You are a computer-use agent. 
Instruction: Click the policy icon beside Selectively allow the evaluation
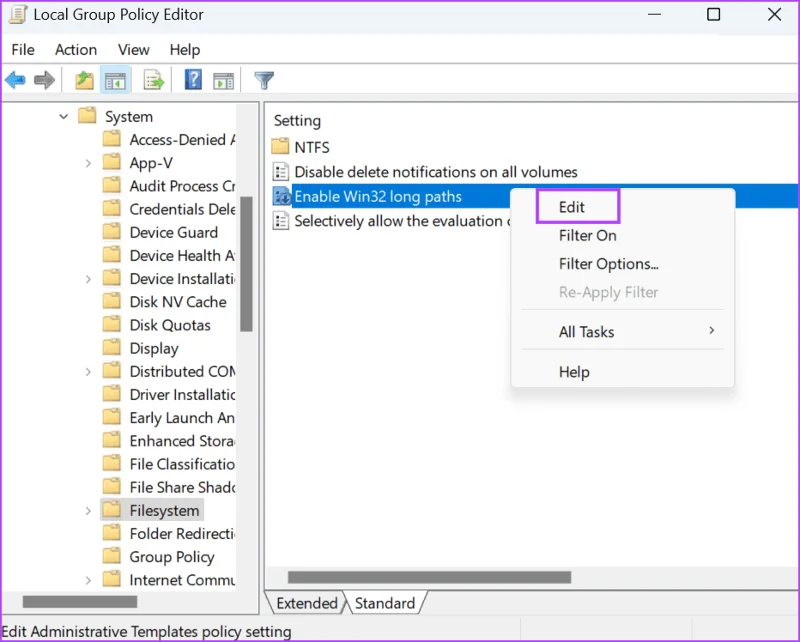[281, 221]
